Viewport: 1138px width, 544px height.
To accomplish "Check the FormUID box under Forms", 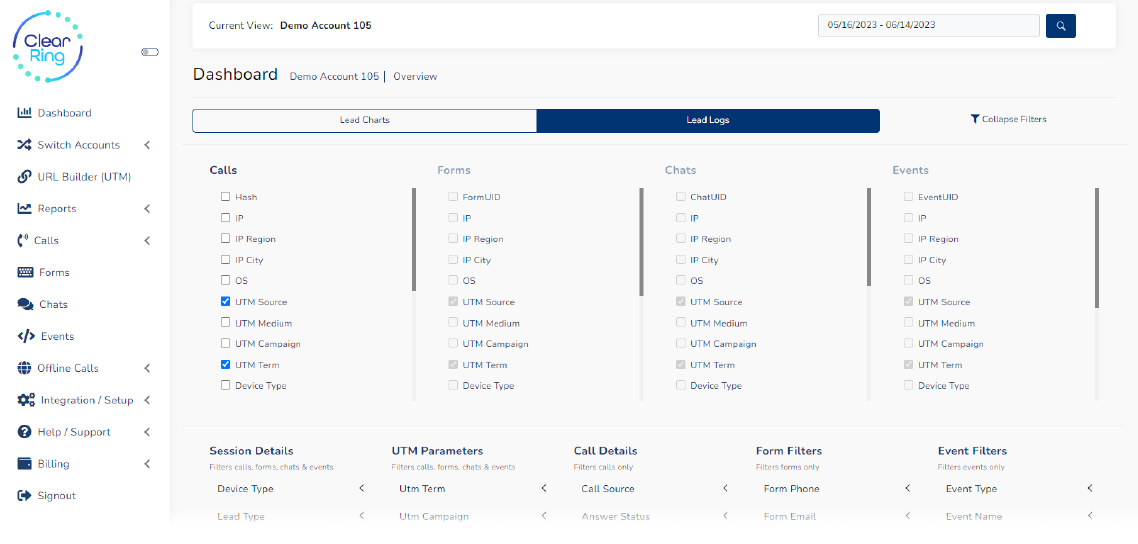I will 453,197.
